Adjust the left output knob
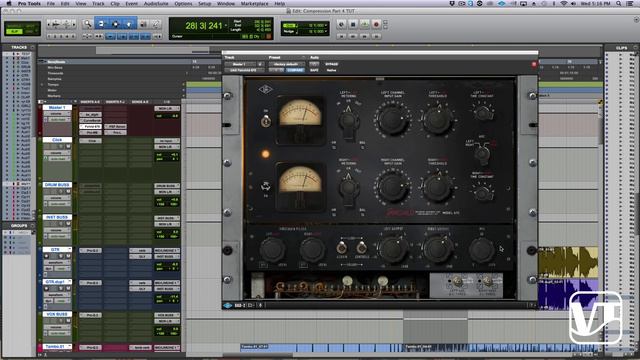The width and height of the screenshot is (640, 360). coord(392,249)
